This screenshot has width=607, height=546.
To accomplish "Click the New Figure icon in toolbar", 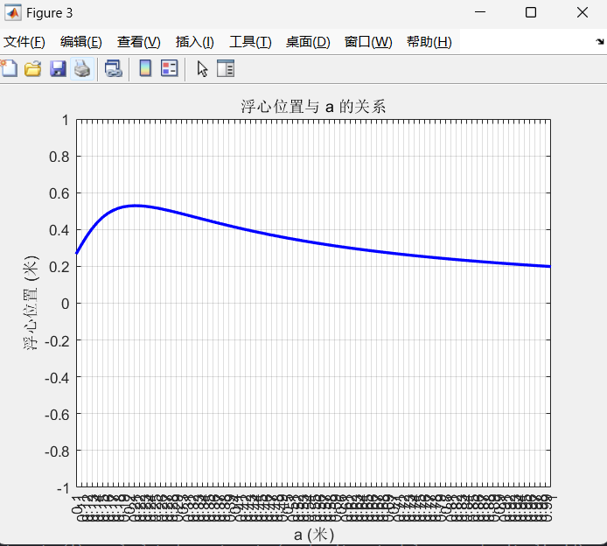I will (x=9, y=68).
